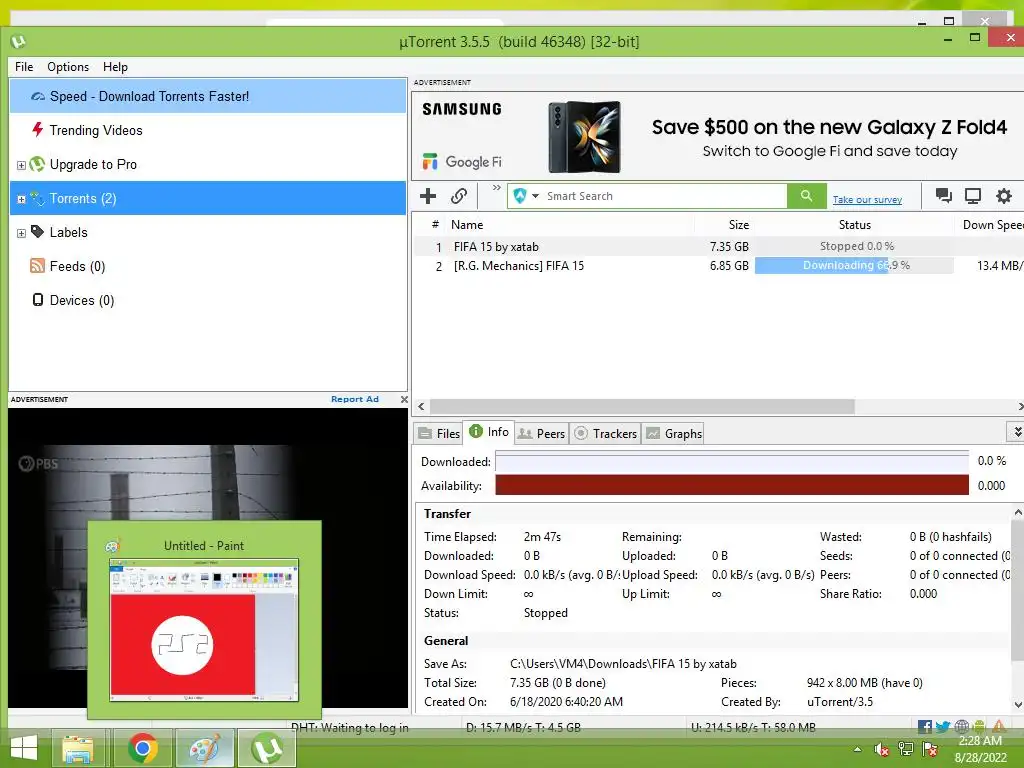Switch to the Files tab
The image size is (1024, 768).
point(439,434)
